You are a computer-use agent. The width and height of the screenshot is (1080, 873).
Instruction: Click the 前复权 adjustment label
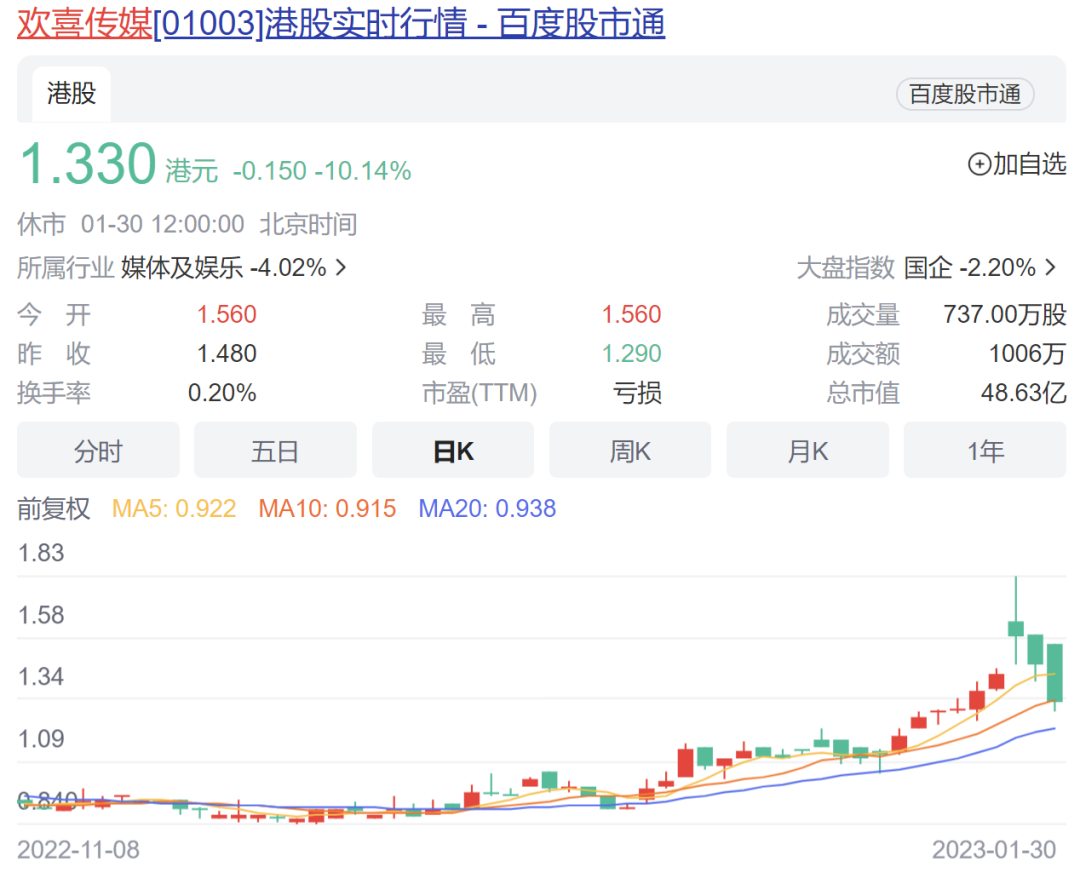[x=54, y=509]
